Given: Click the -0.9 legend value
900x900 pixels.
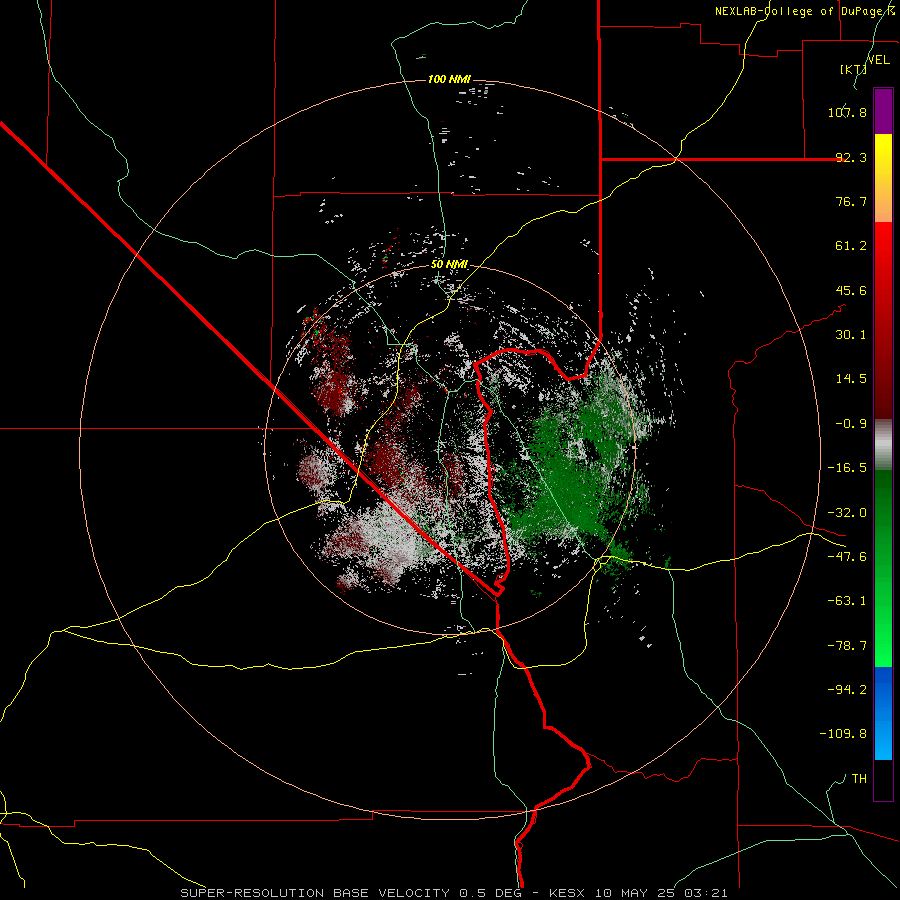Looking at the screenshot, I should (851, 424).
